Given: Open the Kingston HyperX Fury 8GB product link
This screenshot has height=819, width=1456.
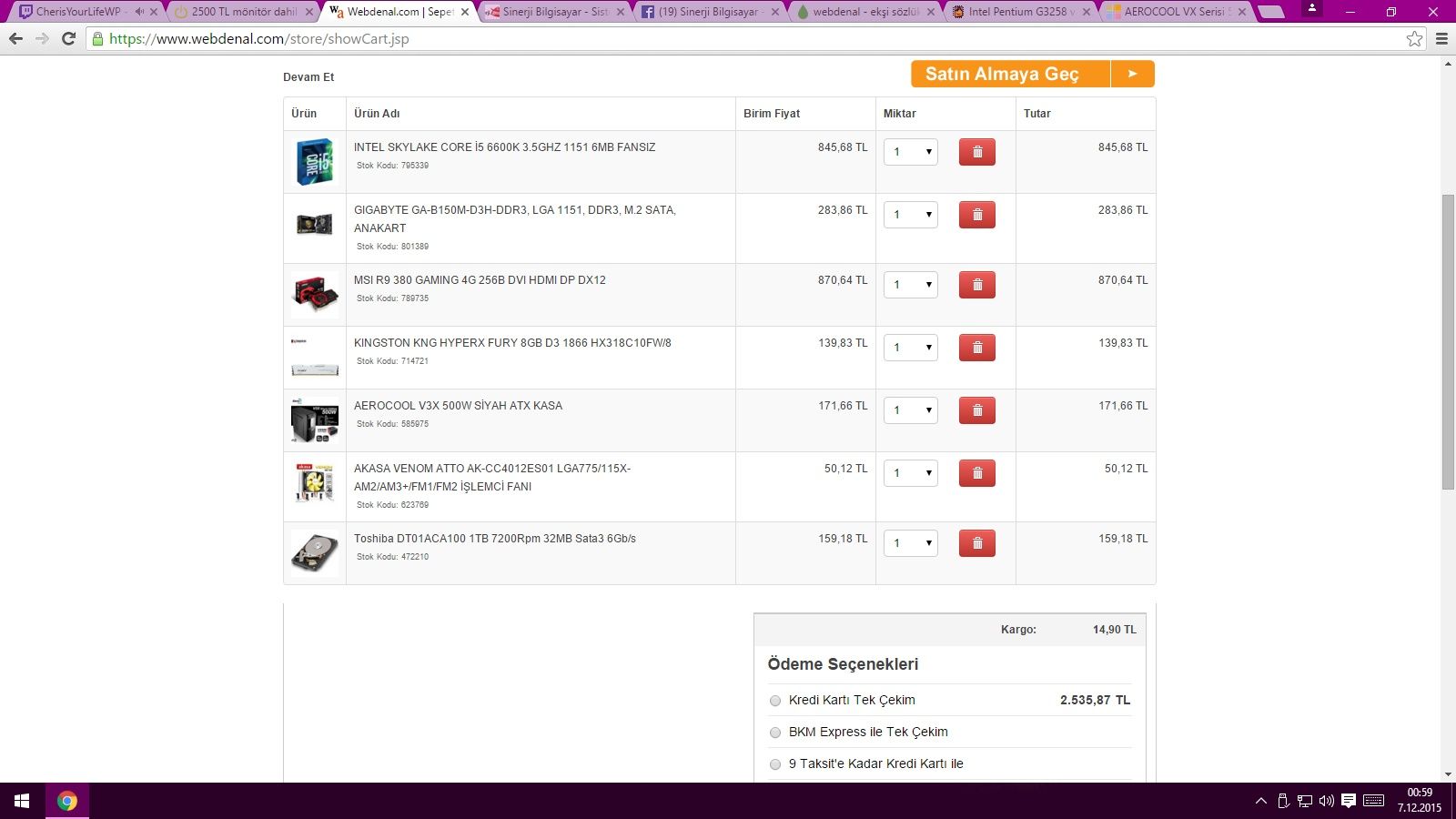Looking at the screenshot, I should (512, 343).
